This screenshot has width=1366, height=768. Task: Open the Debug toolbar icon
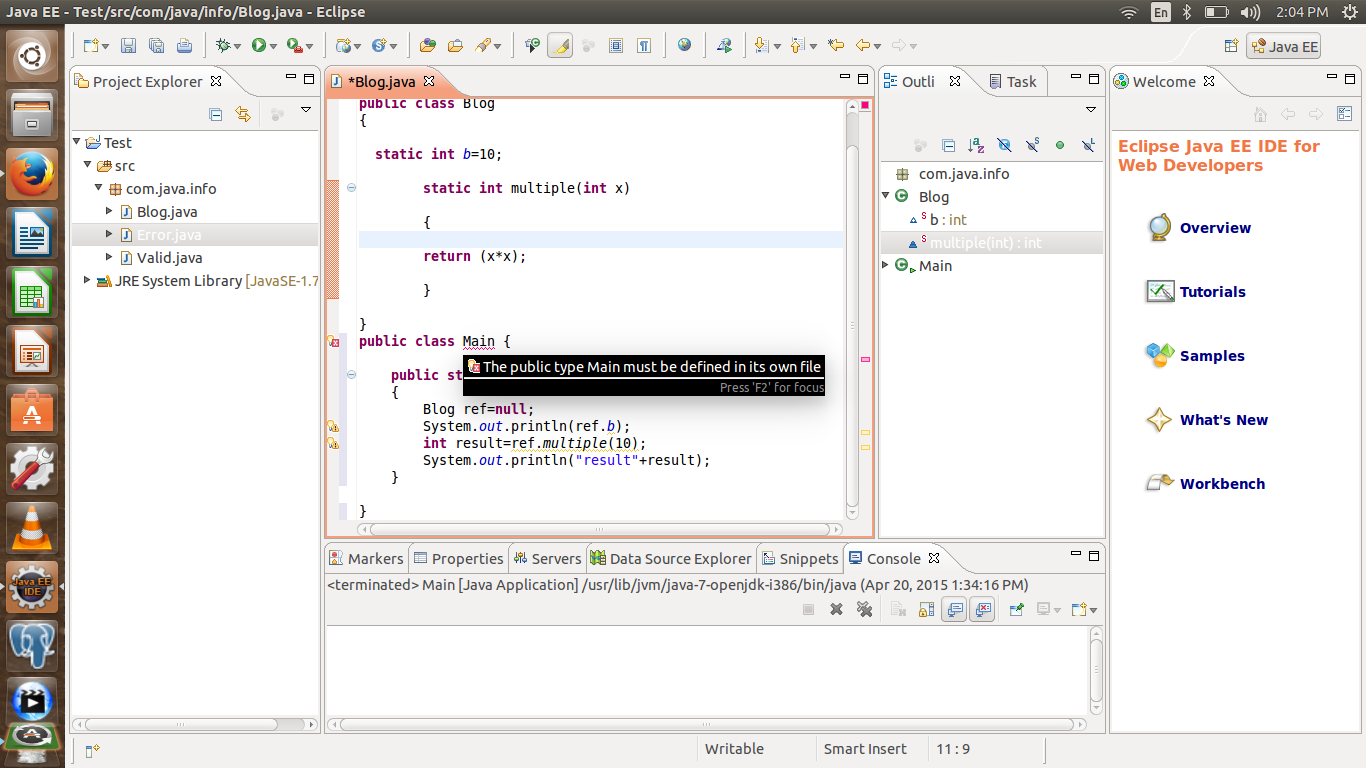coord(222,45)
